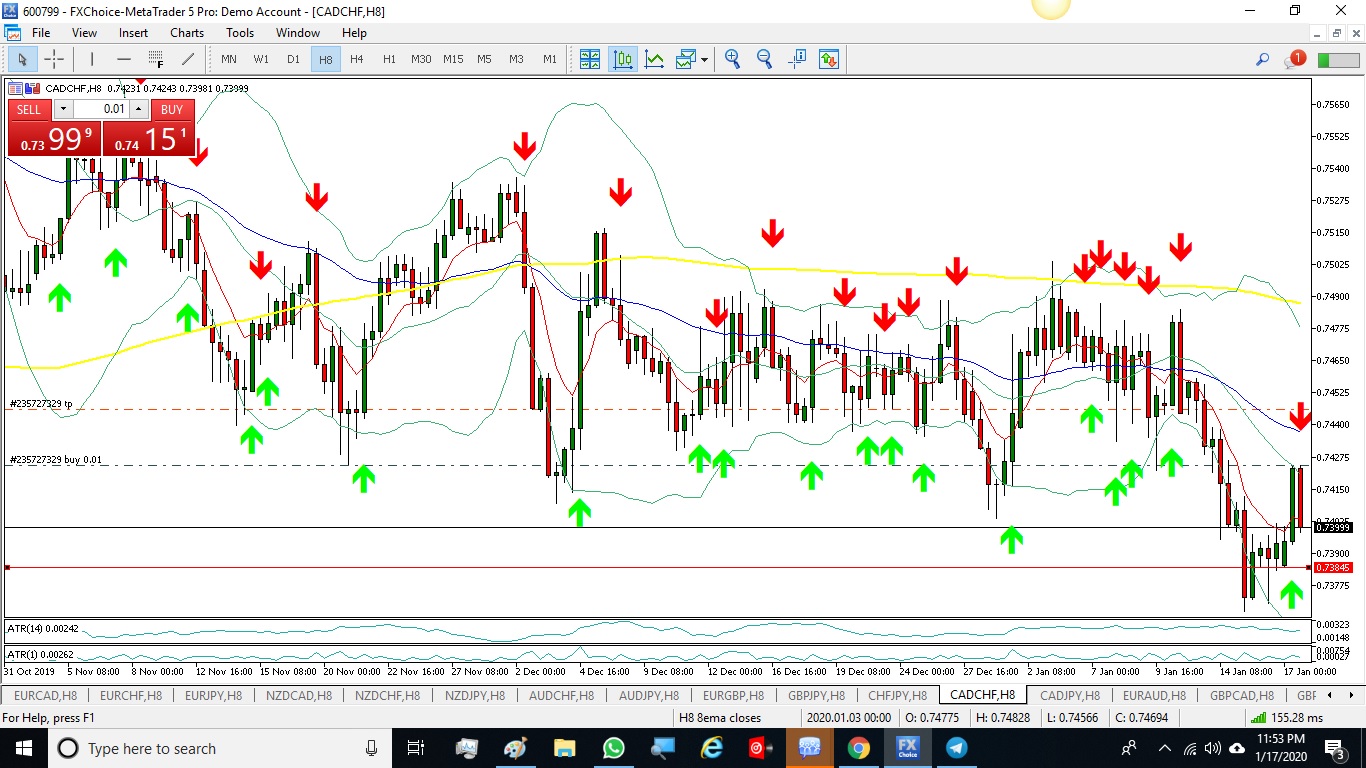Screen dimensions: 1366x768
Task: Click the BUY button
Action: click(x=172, y=109)
